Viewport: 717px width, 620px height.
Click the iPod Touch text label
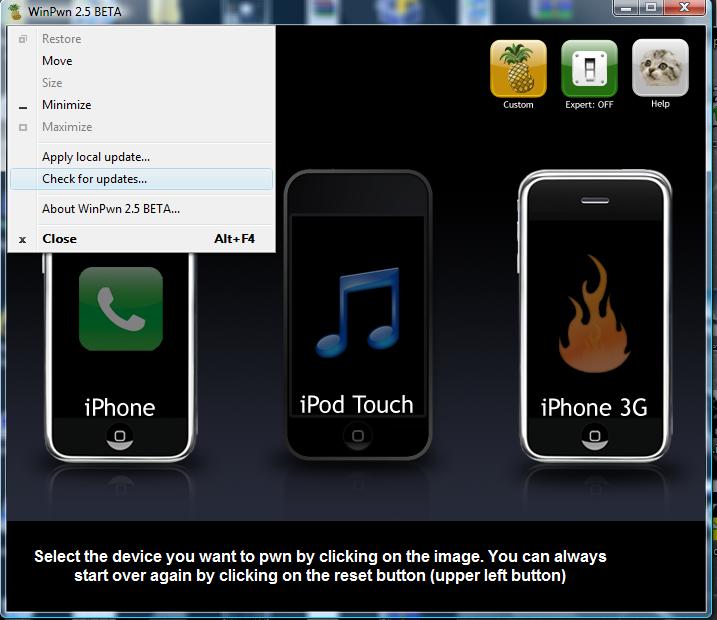coord(357,405)
